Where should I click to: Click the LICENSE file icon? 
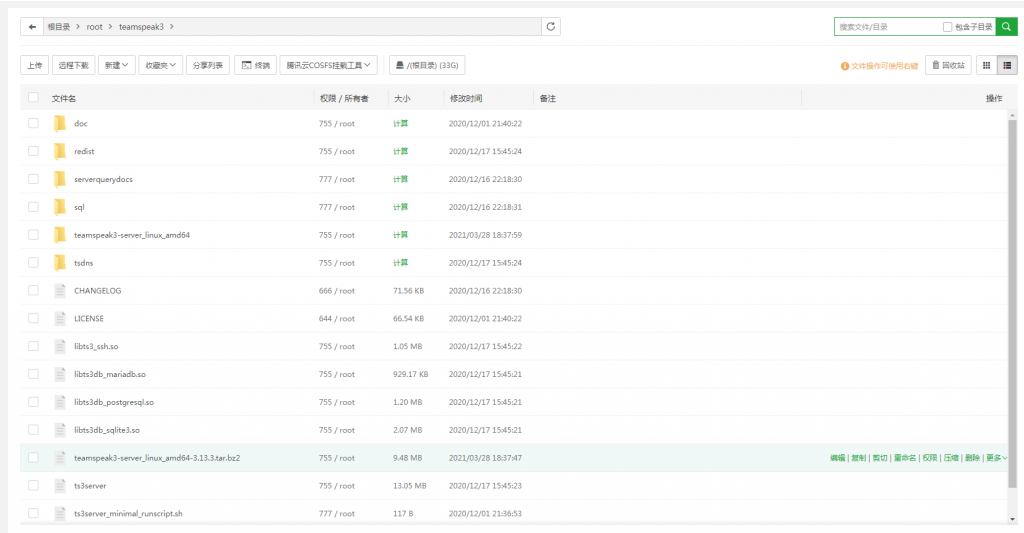click(x=59, y=319)
